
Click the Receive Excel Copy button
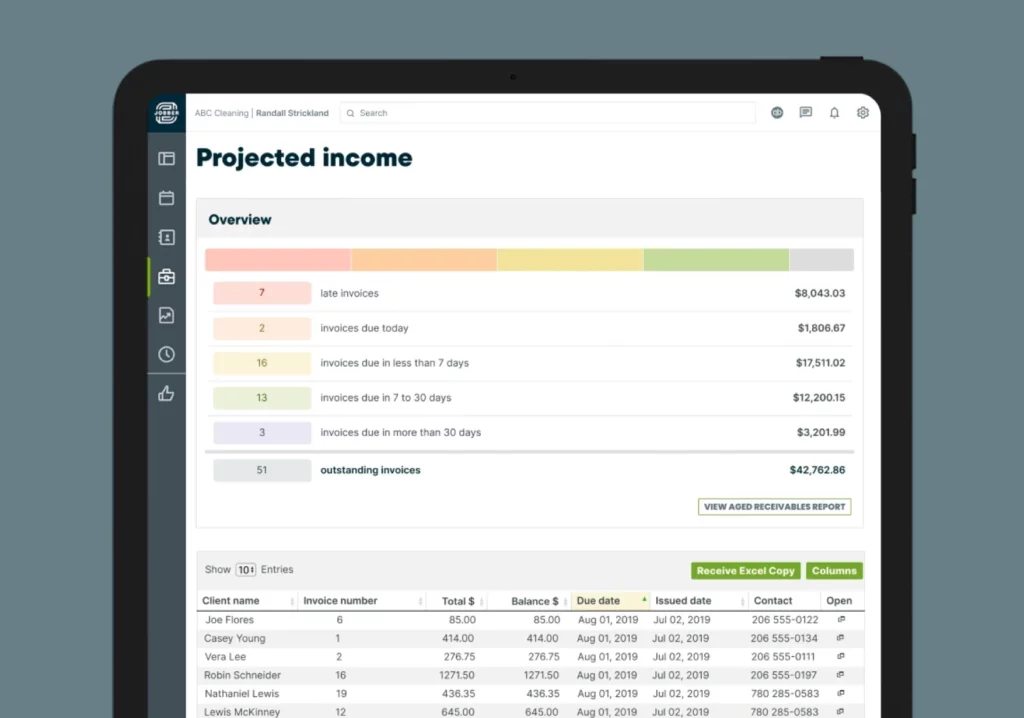pyautogui.click(x=746, y=570)
